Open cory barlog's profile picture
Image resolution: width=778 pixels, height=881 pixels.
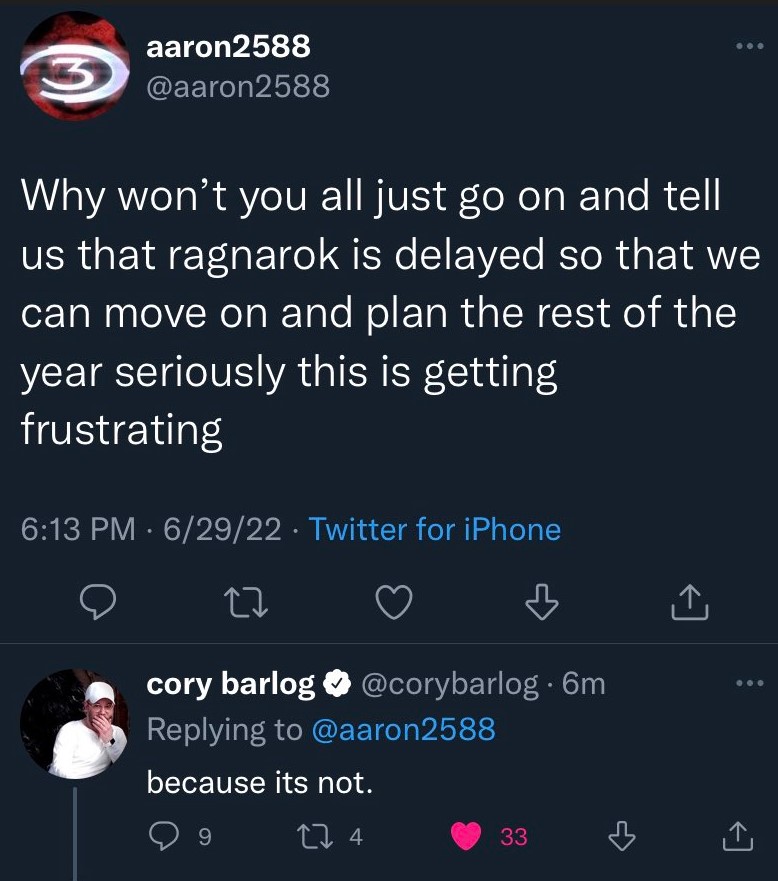[75, 724]
